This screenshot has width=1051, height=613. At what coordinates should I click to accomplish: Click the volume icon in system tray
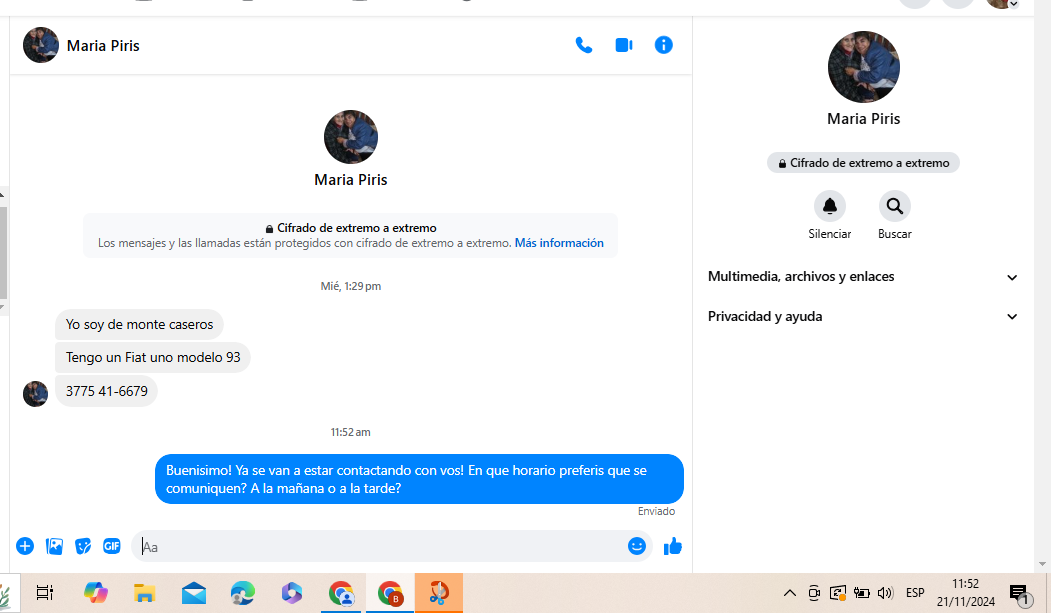(x=884, y=593)
